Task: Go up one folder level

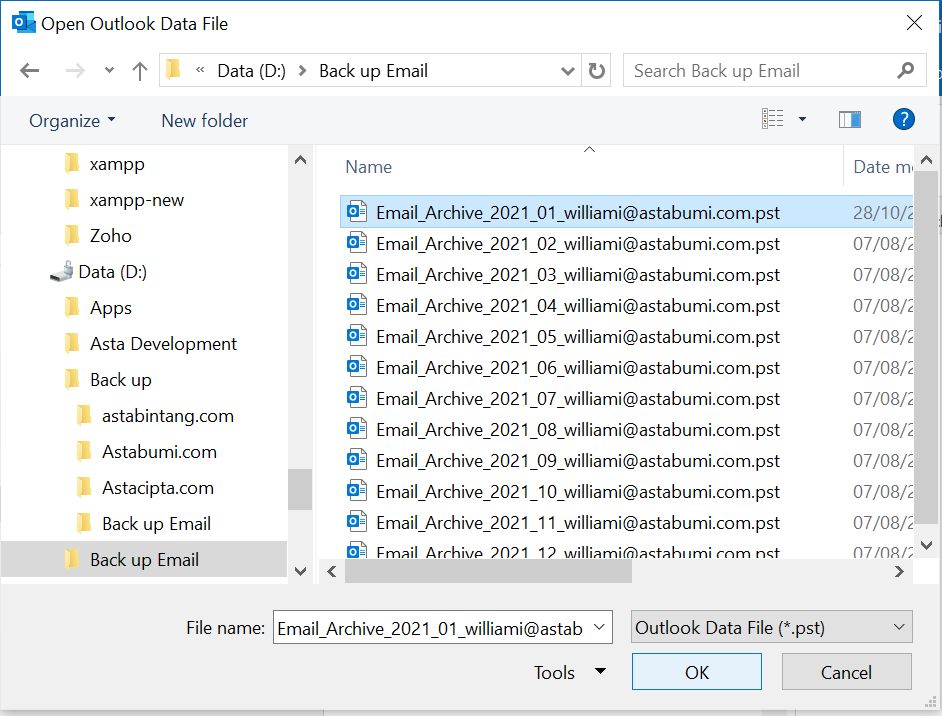Action: point(140,71)
